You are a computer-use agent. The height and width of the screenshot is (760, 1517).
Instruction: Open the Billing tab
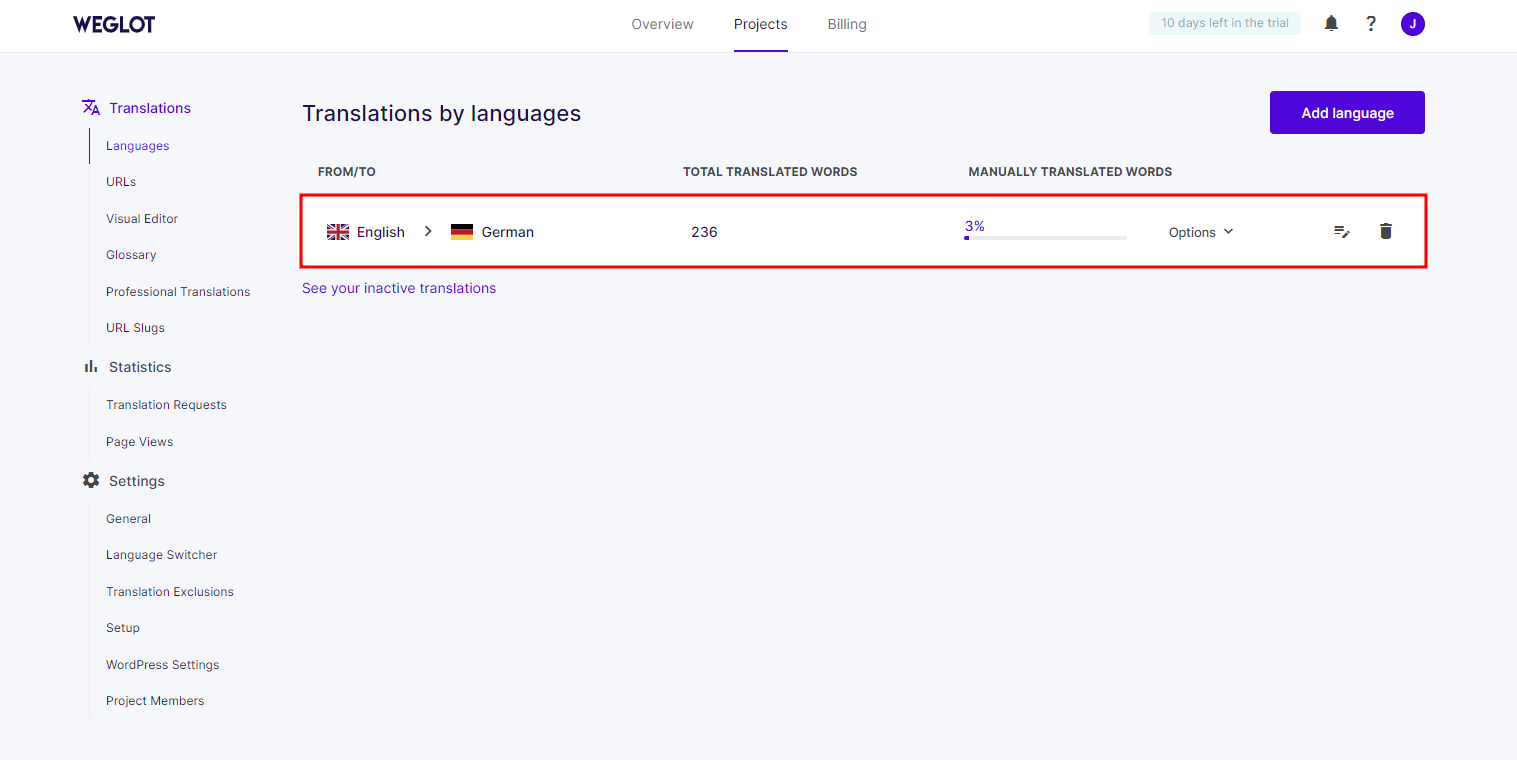pos(847,24)
